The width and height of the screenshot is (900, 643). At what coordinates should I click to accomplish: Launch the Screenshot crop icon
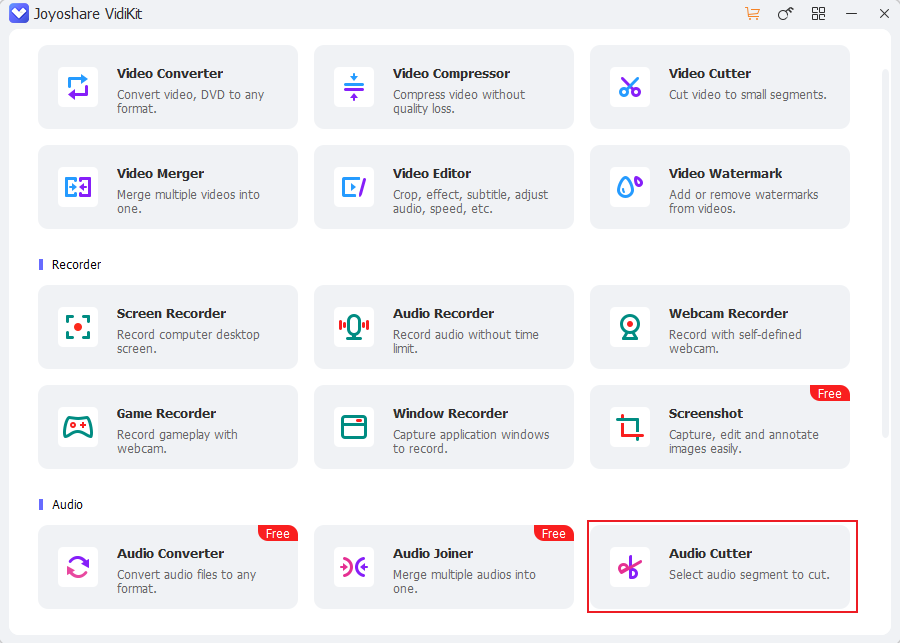[x=630, y=427]
